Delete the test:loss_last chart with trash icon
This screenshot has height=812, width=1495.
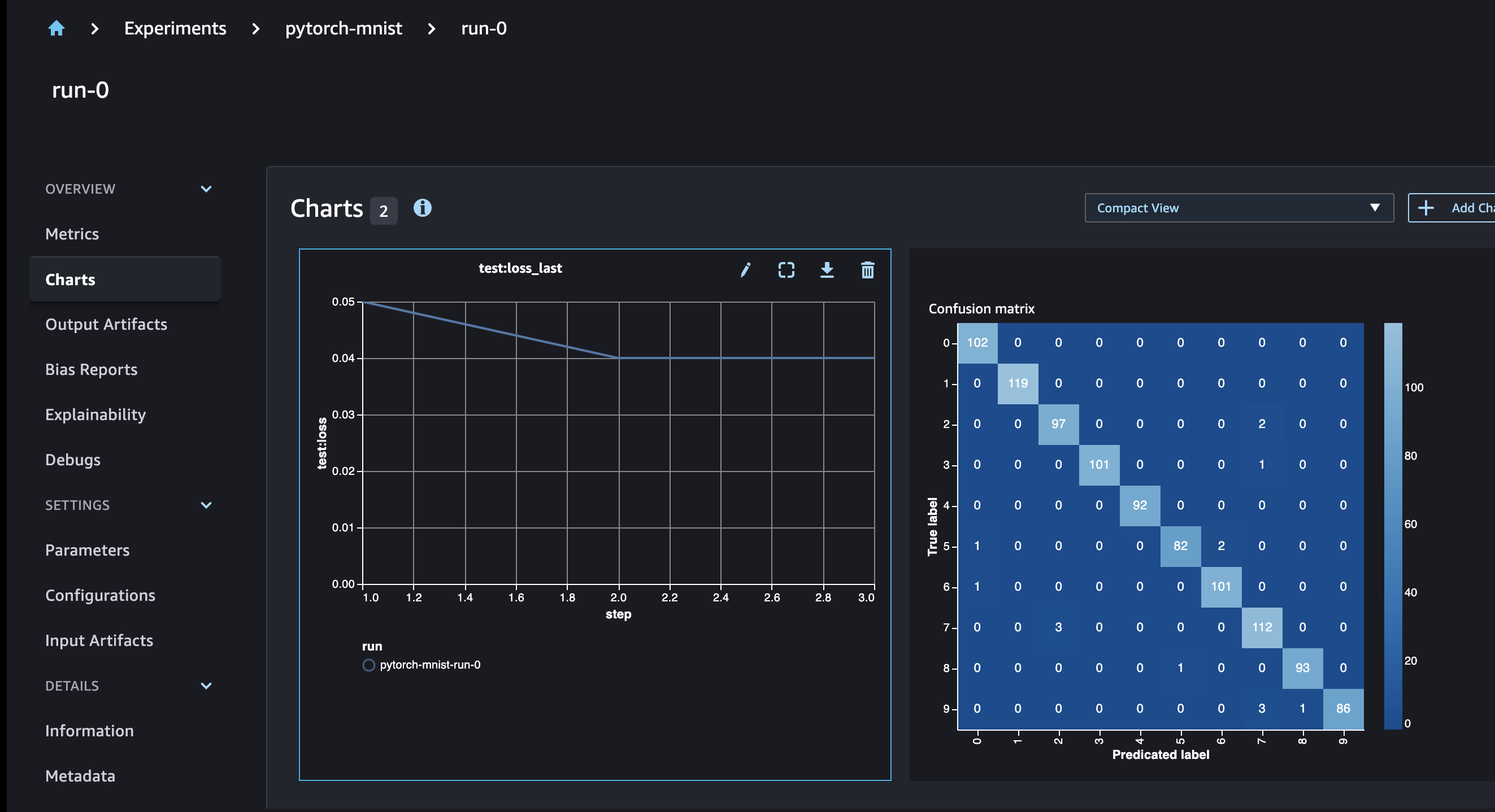tap(867, 270)
